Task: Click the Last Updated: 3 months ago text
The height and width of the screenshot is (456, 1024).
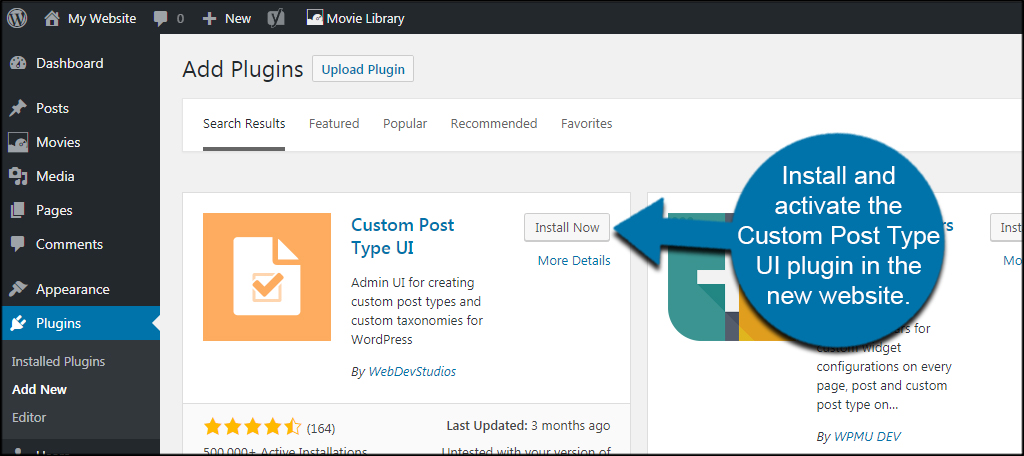Action: [x=528, y=426]
